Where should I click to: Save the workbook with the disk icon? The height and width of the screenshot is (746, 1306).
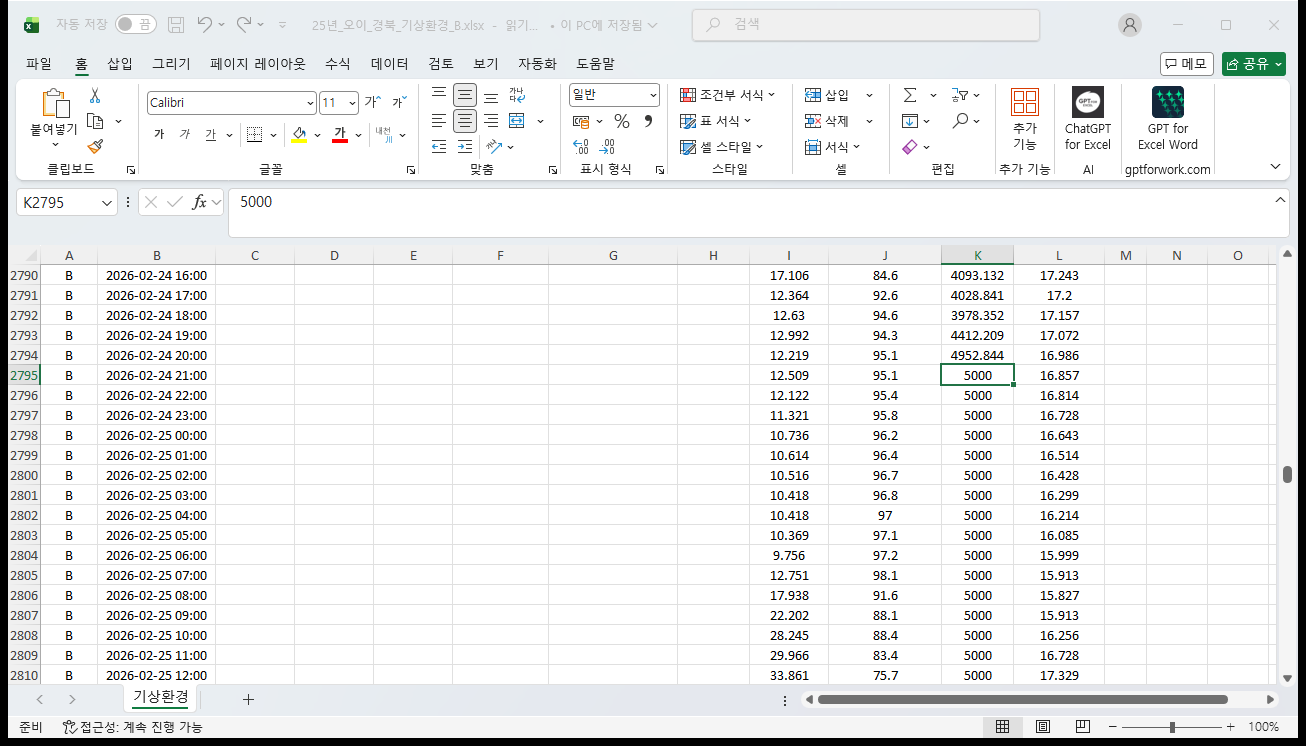[x=176, y=24]
